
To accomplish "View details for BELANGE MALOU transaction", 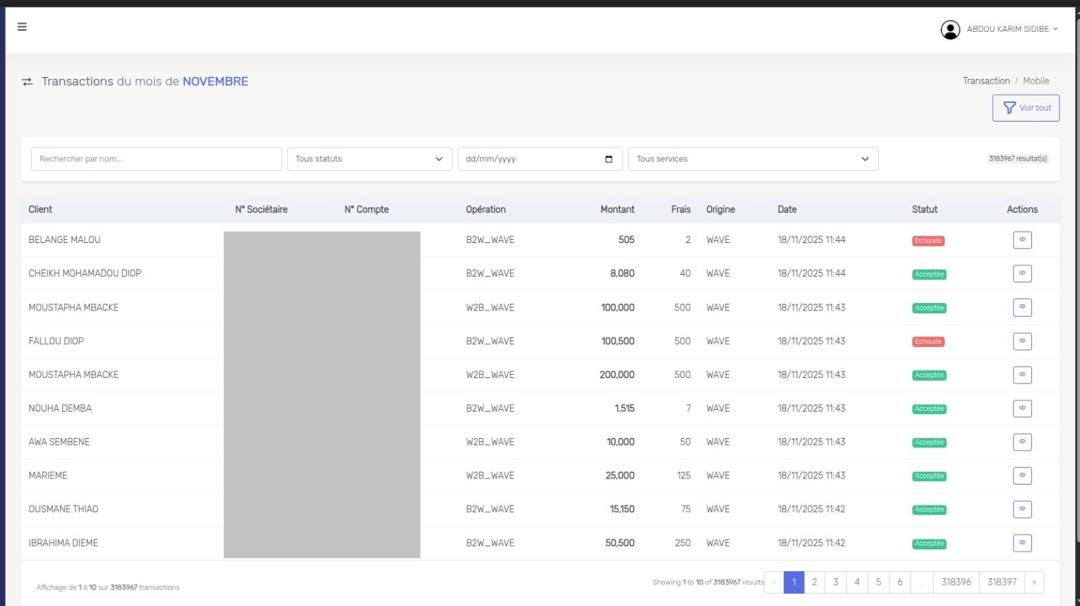I will pyautogui.click(x=1022, y=240).
